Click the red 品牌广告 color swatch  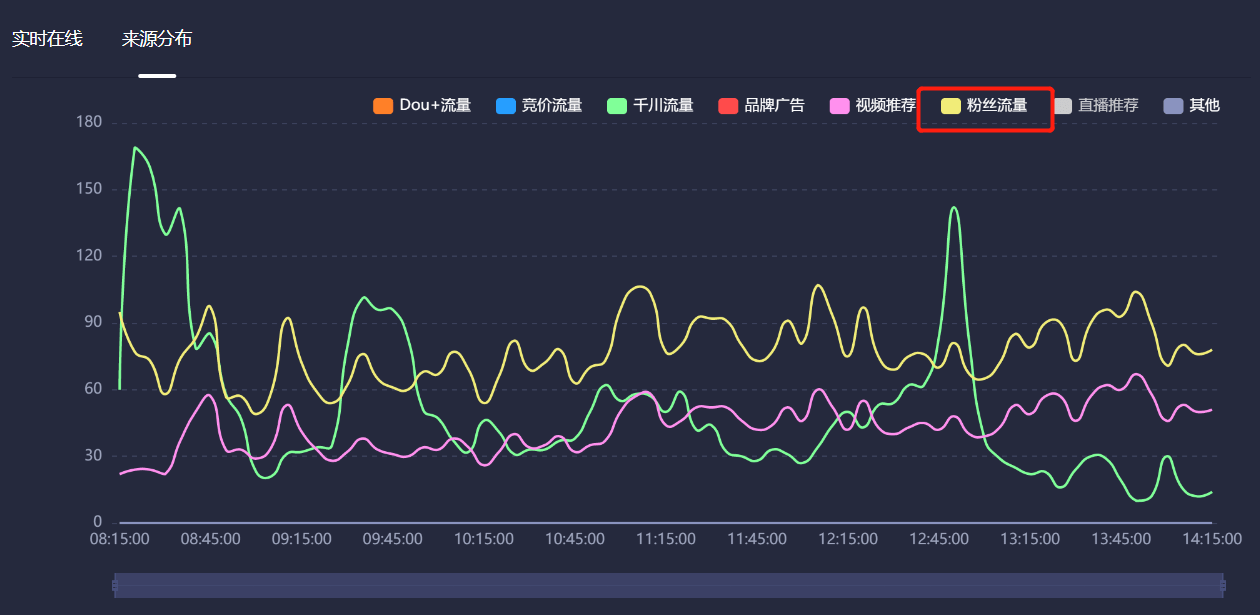(728, 105)
